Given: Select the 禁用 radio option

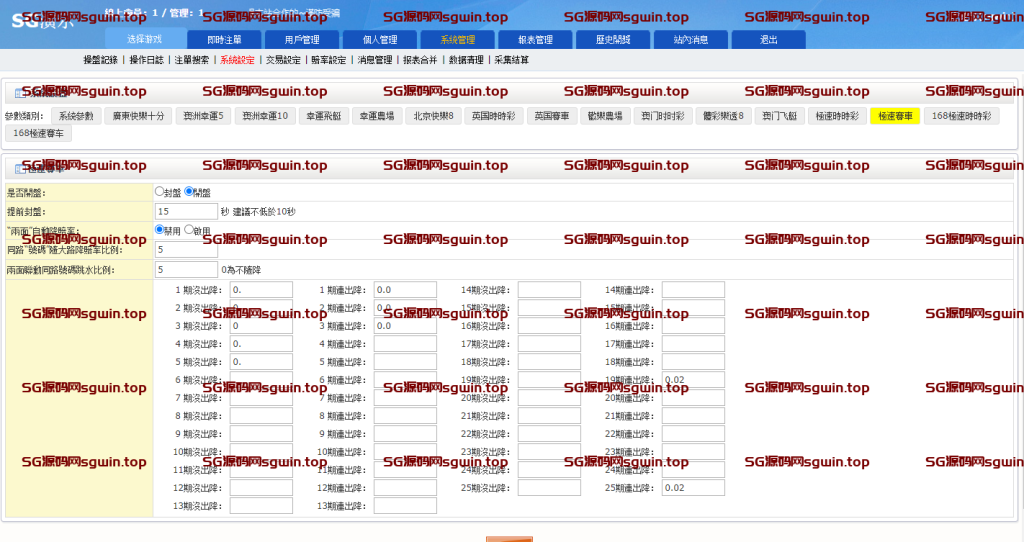Looking at the screenshot, I should 159,229.
